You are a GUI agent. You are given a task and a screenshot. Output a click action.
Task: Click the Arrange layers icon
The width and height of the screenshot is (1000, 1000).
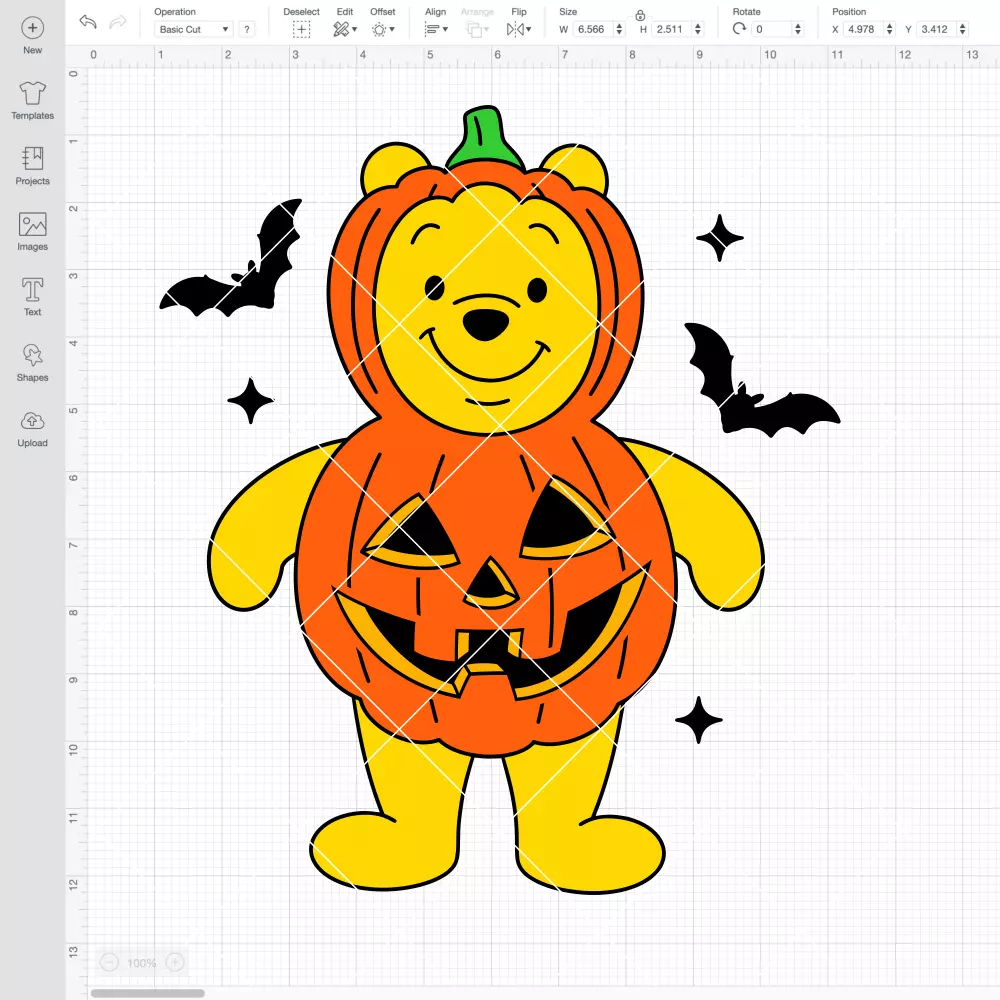point(474,29)
